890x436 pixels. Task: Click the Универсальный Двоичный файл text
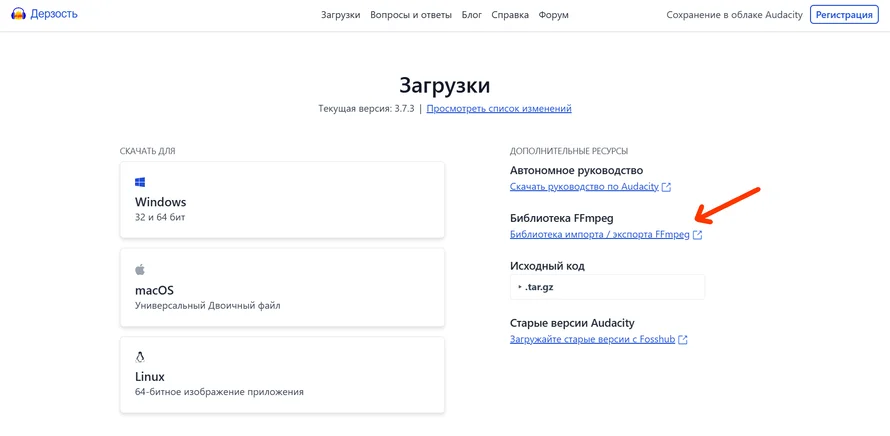208,305
